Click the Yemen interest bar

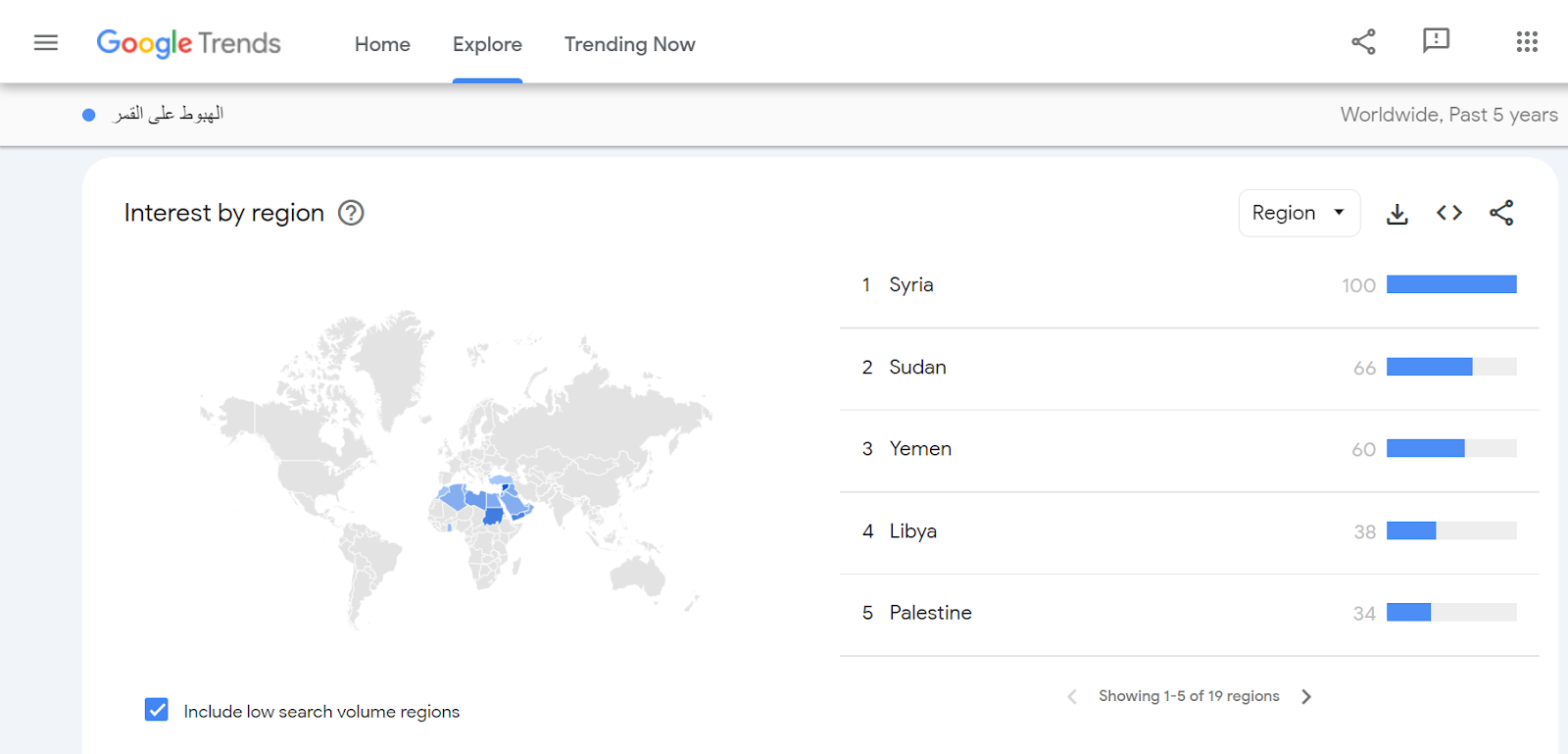pyautogui.click(x=1450, y=449)
